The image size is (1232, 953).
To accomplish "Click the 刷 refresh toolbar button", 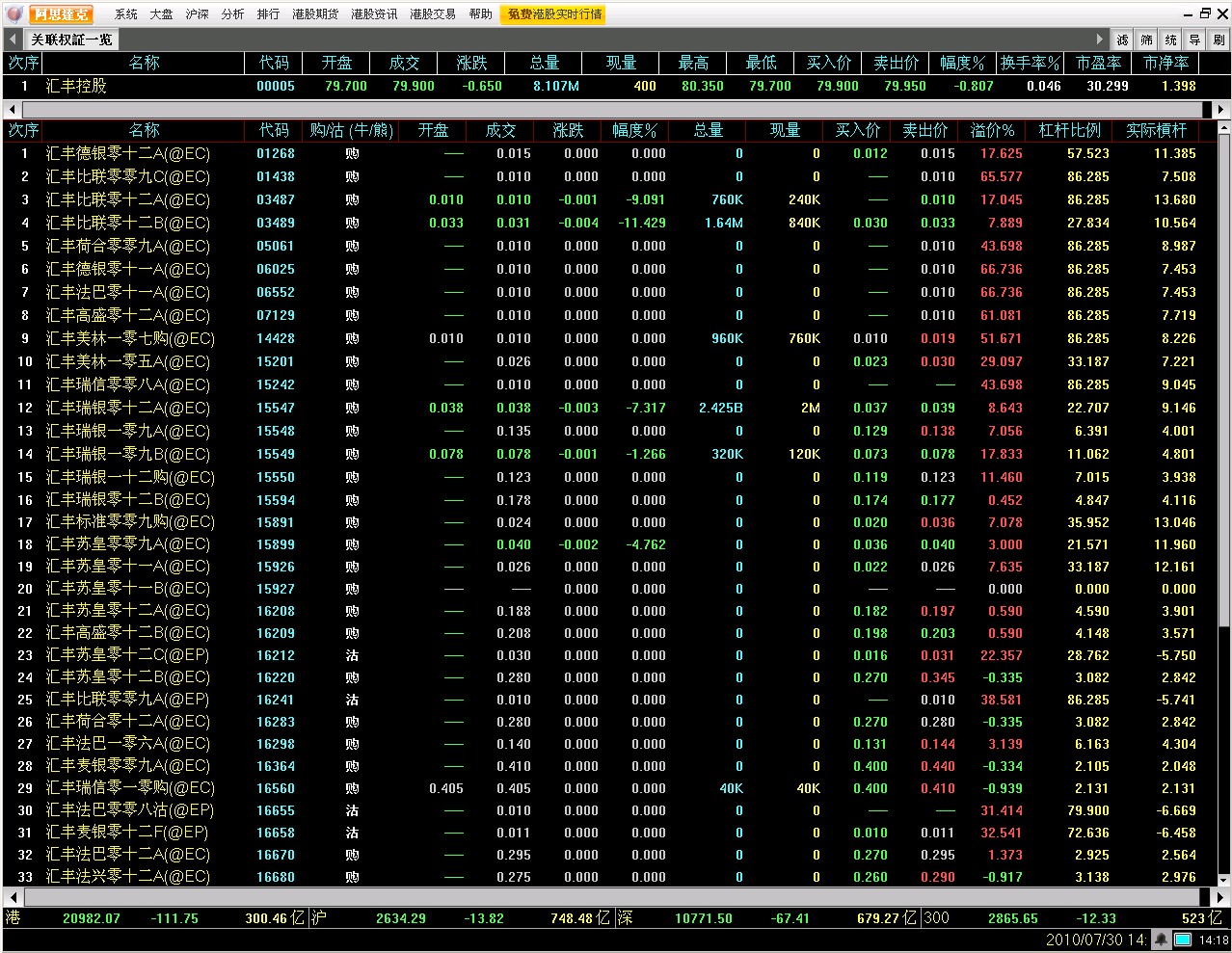I will [x=1219, y=40].
